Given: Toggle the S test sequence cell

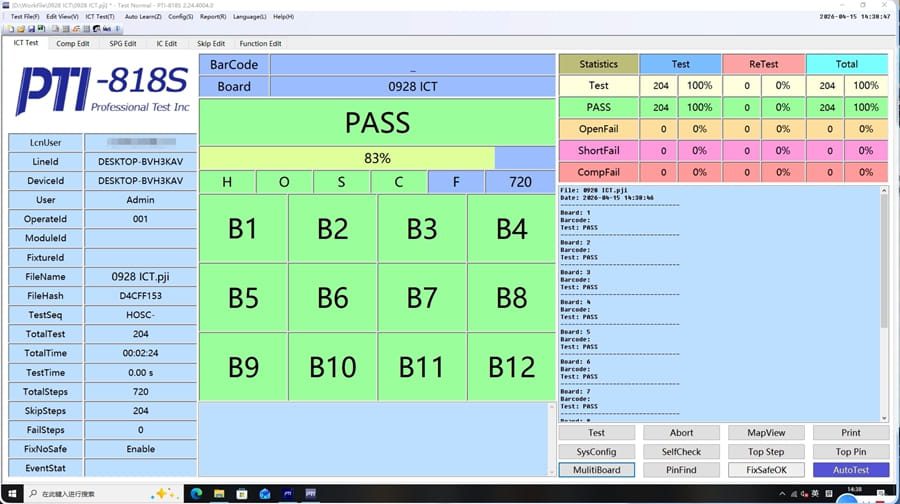Looking at the screenshot, I should pyautogui.click(x=342, y=182).
